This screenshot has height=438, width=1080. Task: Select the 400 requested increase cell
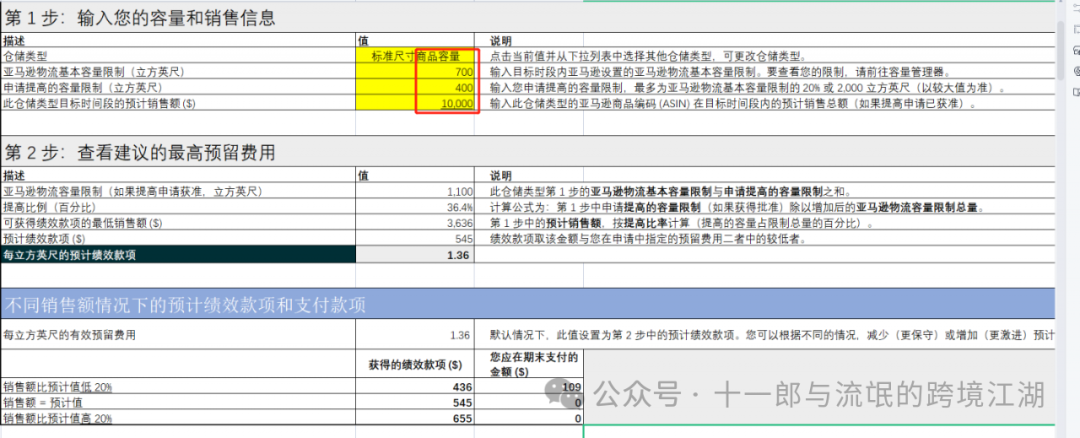pyautogui.click(x=415, y=87)
